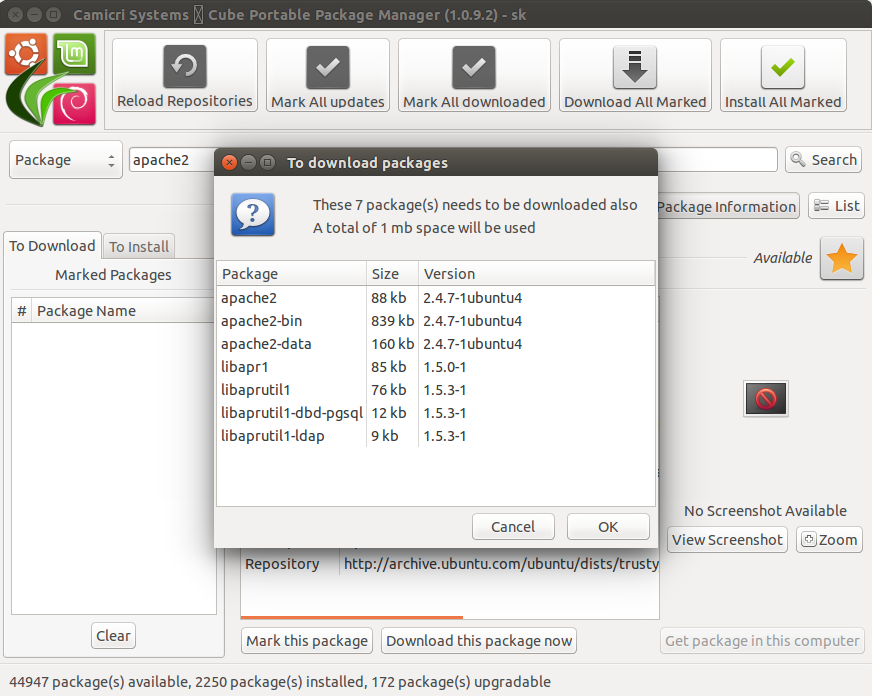This screenshot has width=872, height=696.
Task: Close the To download packages dialog
Action: pyautogui.click(x=229, y=162)
